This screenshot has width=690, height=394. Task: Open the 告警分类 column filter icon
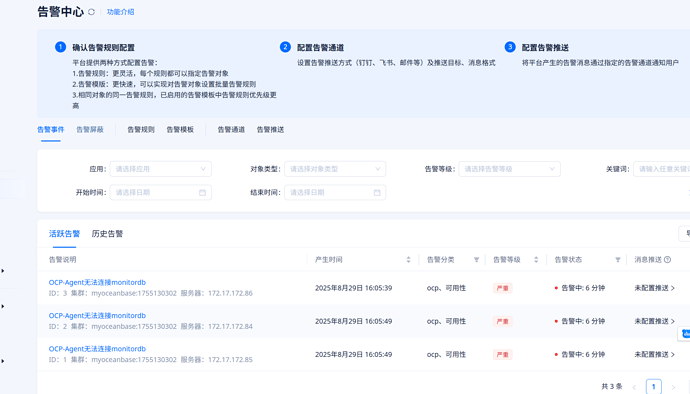click(476, 260)
